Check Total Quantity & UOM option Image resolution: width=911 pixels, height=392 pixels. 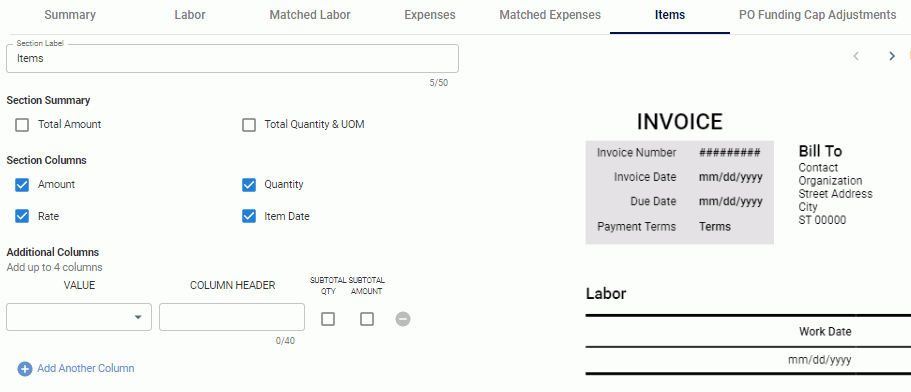249,125
